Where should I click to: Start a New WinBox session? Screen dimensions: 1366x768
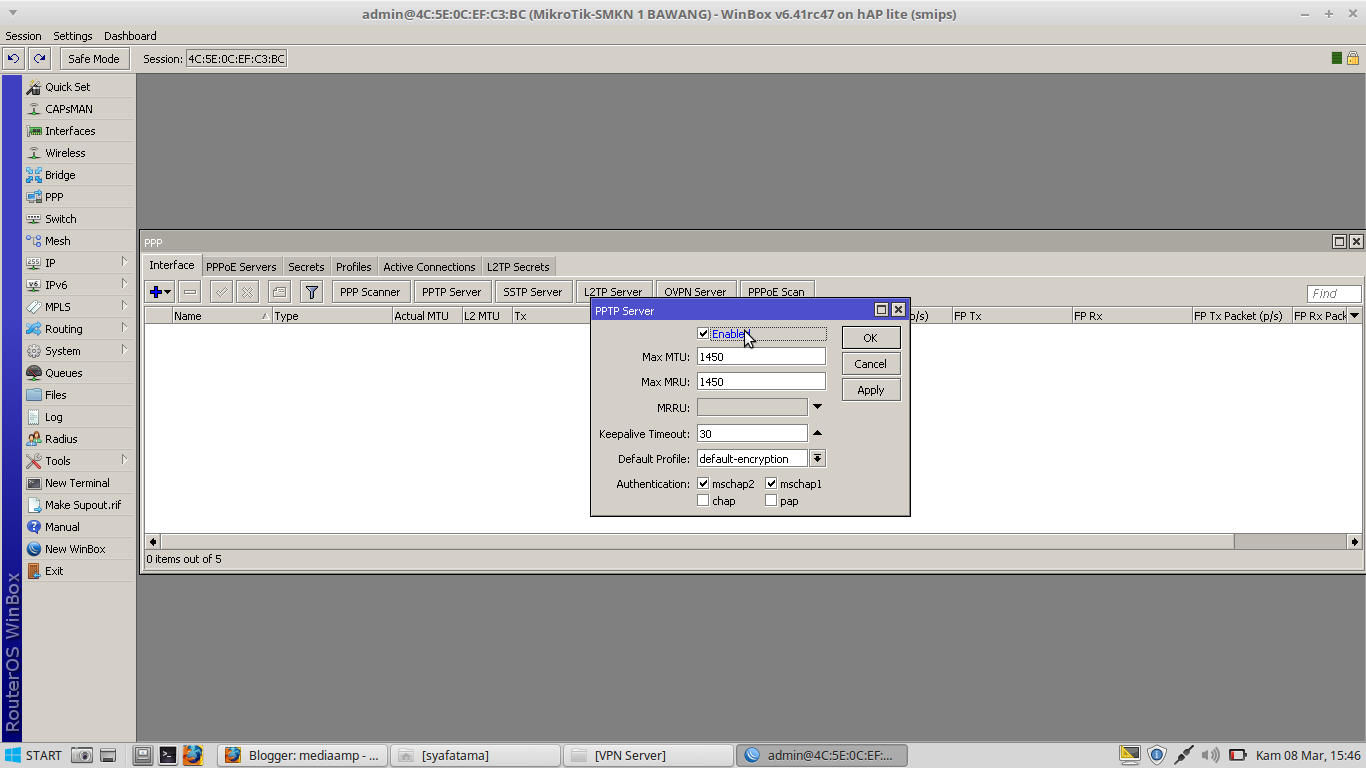[79, 549]
